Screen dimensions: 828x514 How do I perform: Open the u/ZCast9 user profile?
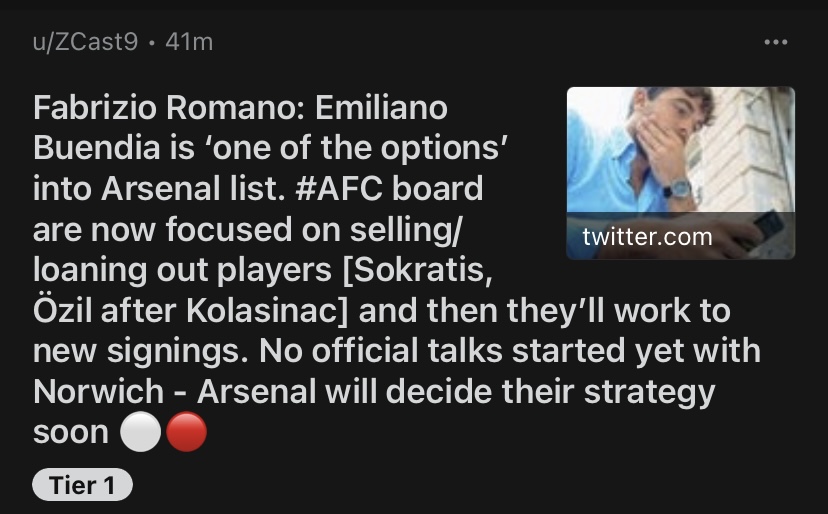click(85, 42)
